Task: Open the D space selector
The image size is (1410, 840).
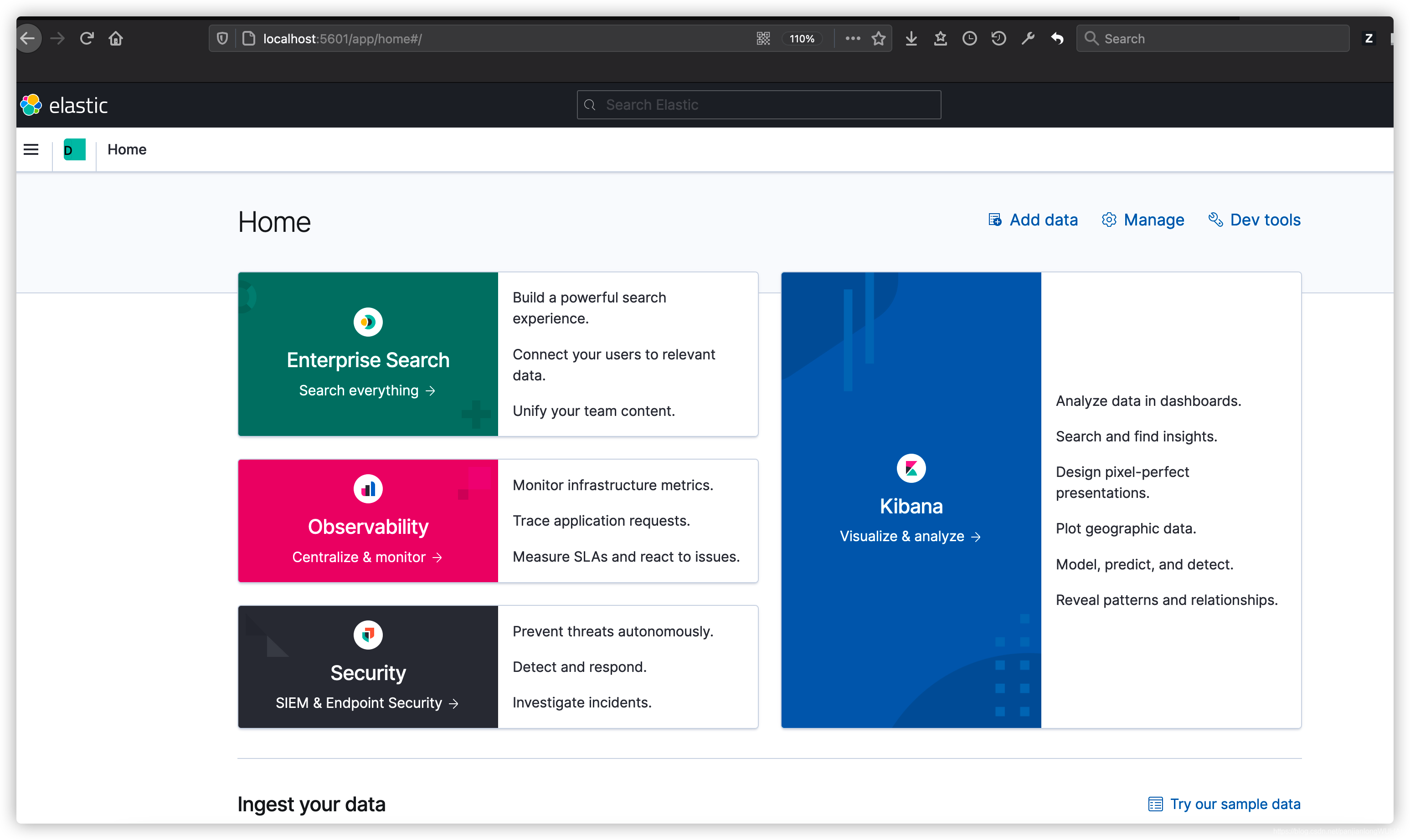Action: pyautogui.click(x=74, y=149)
